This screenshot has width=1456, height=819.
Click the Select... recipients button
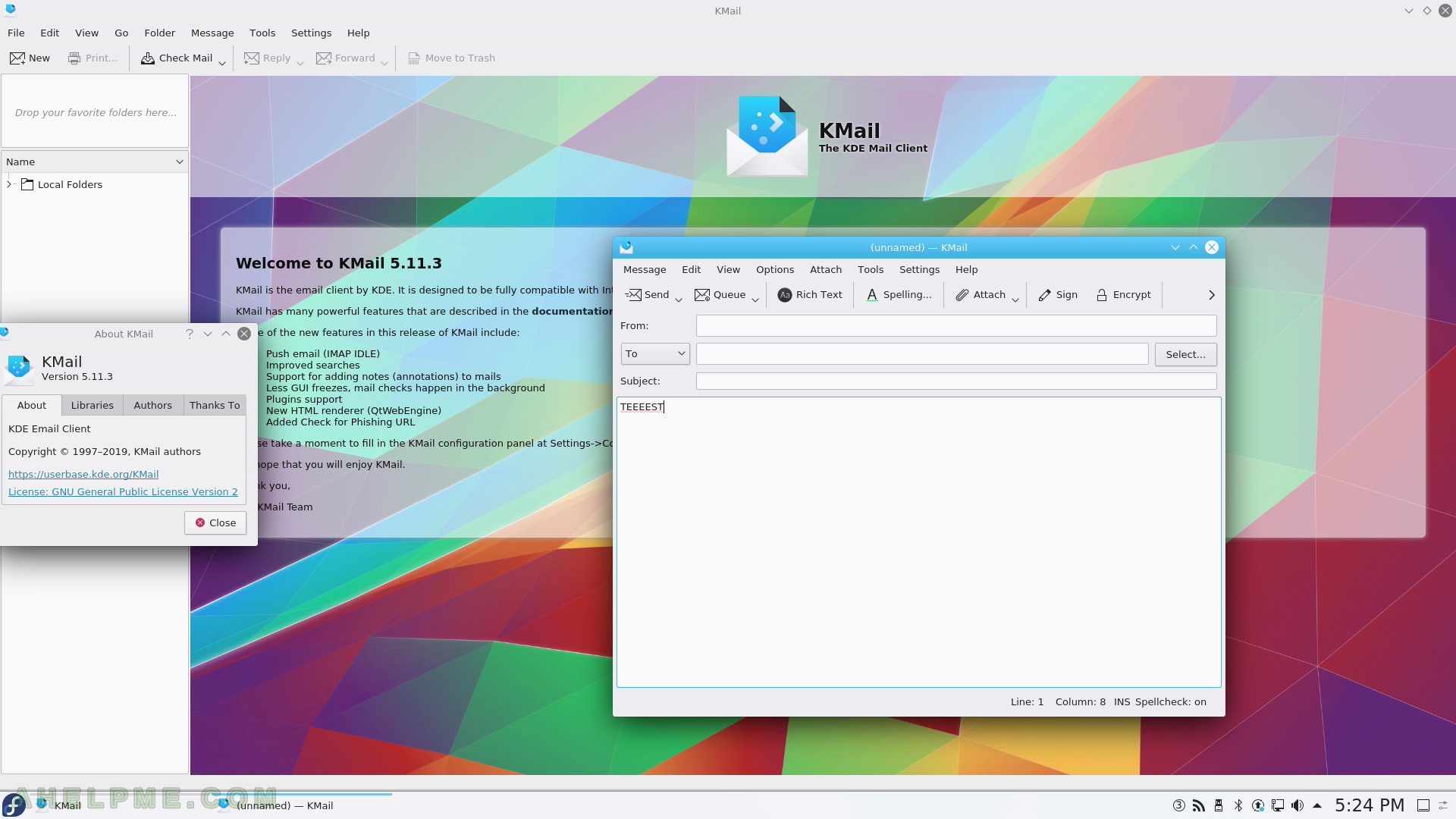1185,355
